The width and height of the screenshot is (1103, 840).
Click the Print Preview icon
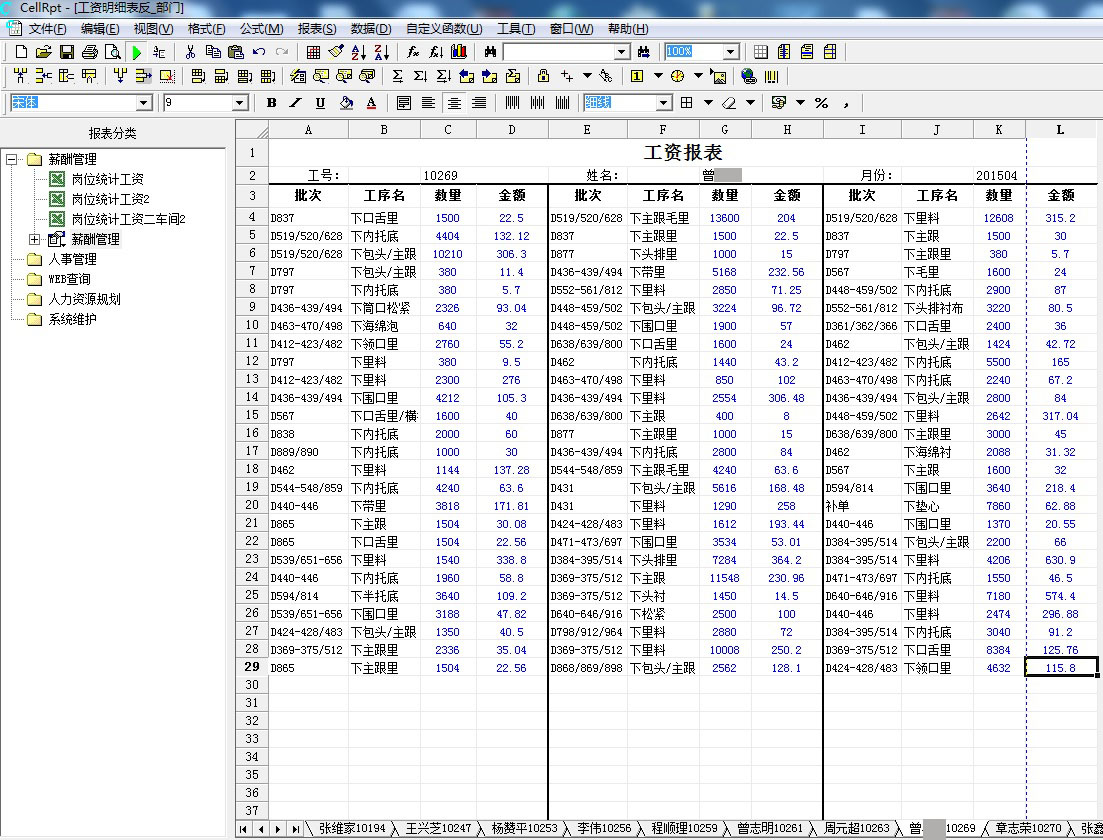[x=112, y=52]
